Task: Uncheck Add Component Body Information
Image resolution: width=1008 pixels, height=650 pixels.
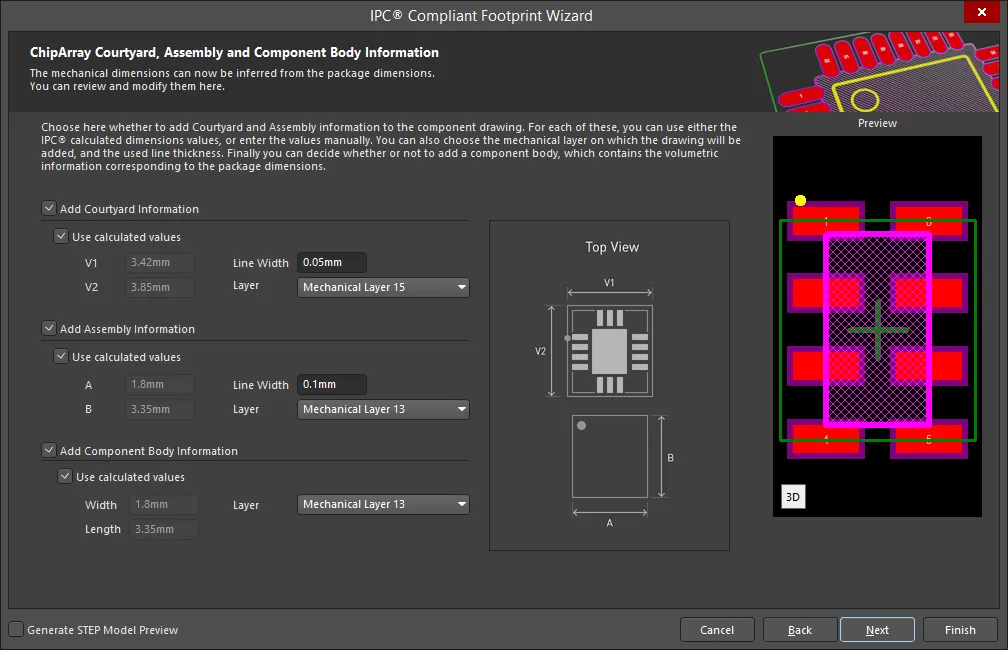Action: coord(49,451)
